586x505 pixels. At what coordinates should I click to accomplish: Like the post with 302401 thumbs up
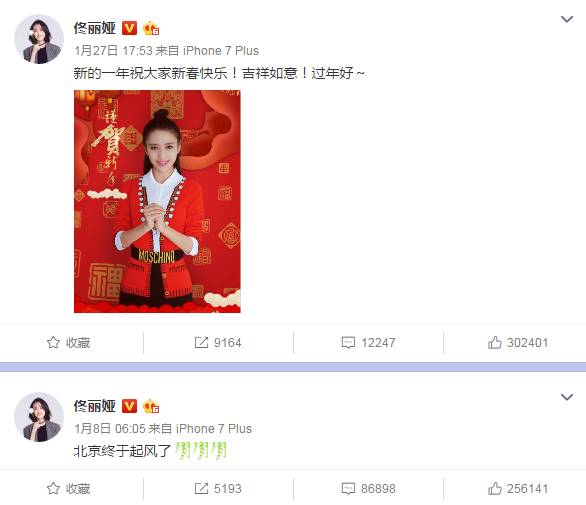495,342
